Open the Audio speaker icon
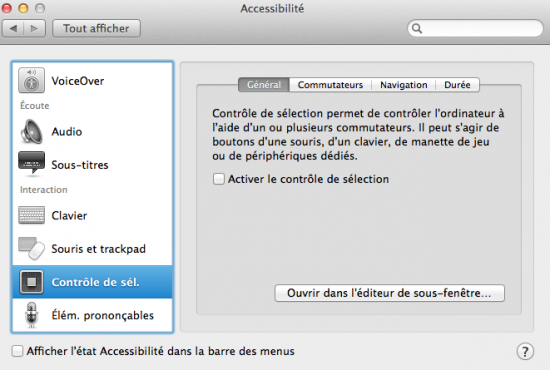The image size is (550, 370). point(32,132)
